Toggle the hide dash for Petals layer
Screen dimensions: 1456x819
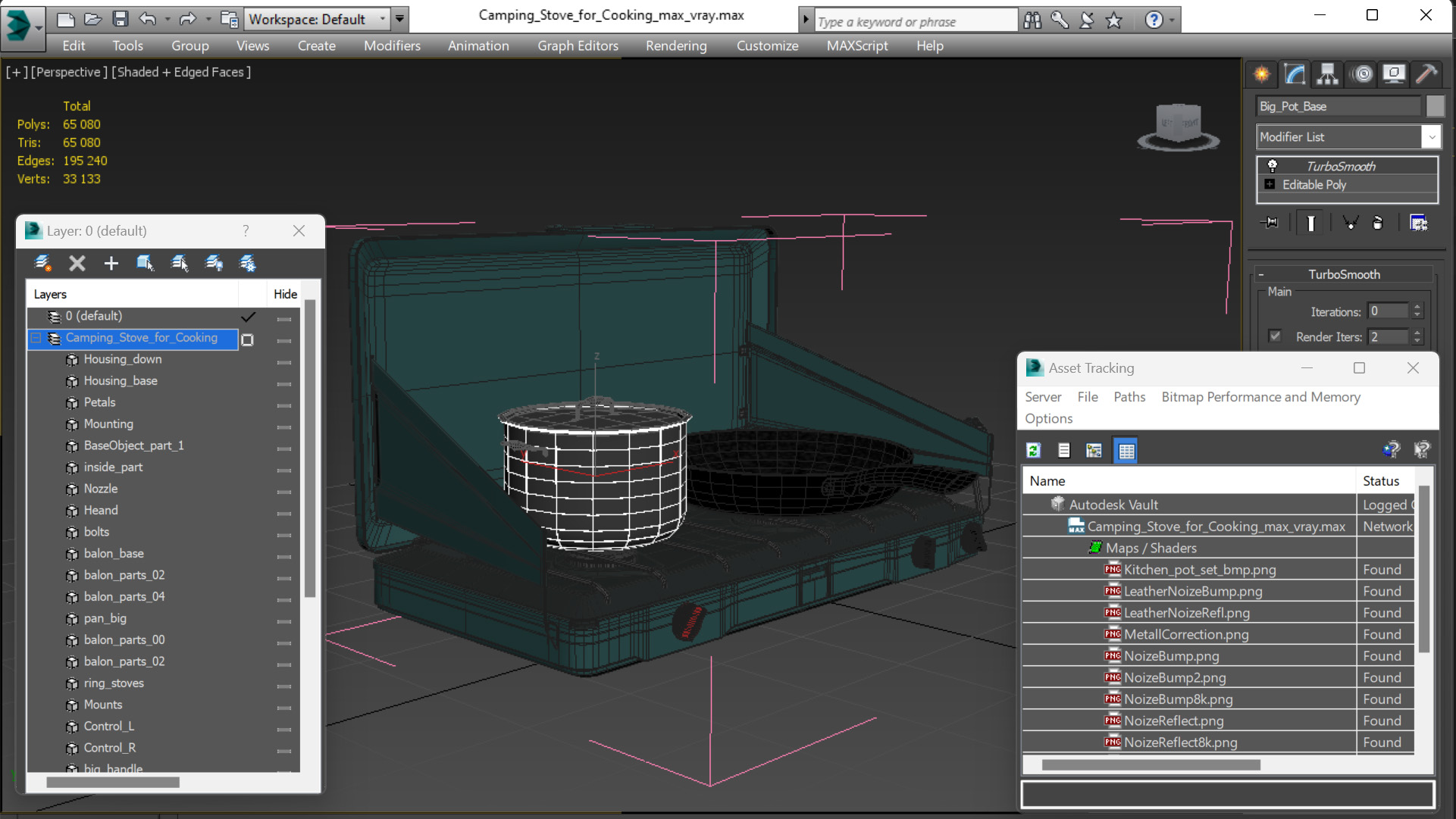(284, 405)
